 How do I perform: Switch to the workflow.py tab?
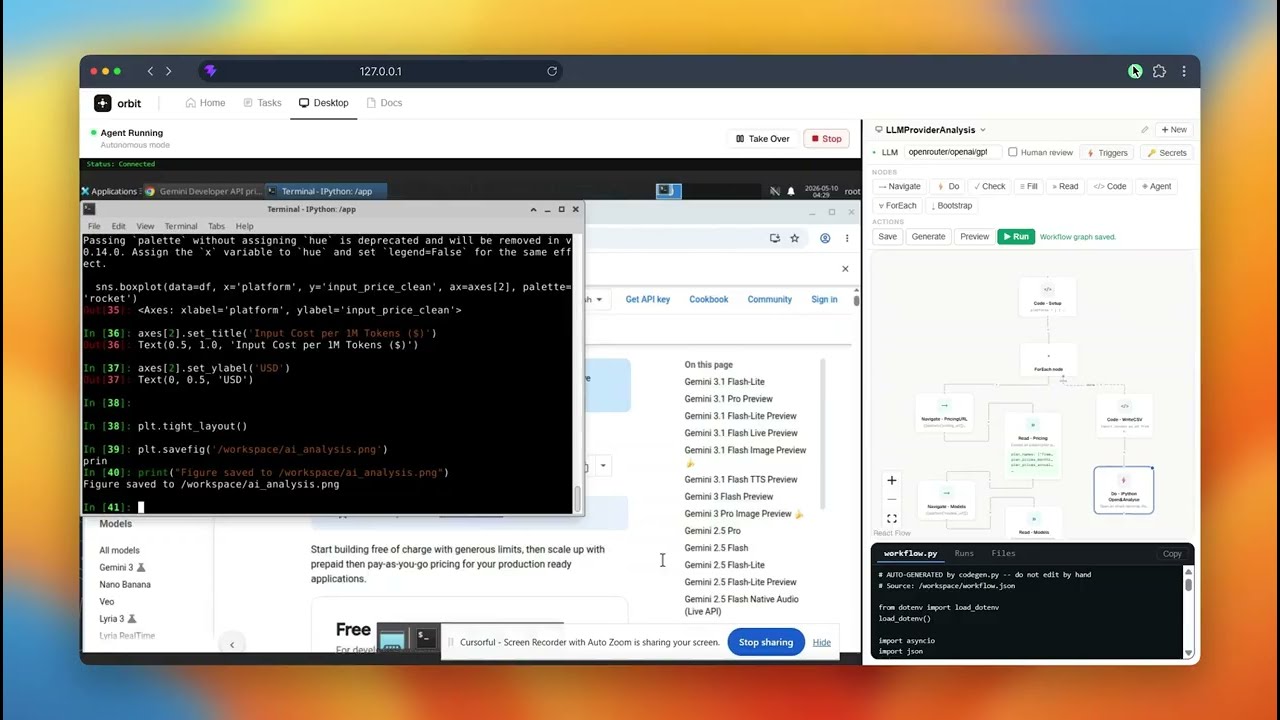click(x=910, y=553)
